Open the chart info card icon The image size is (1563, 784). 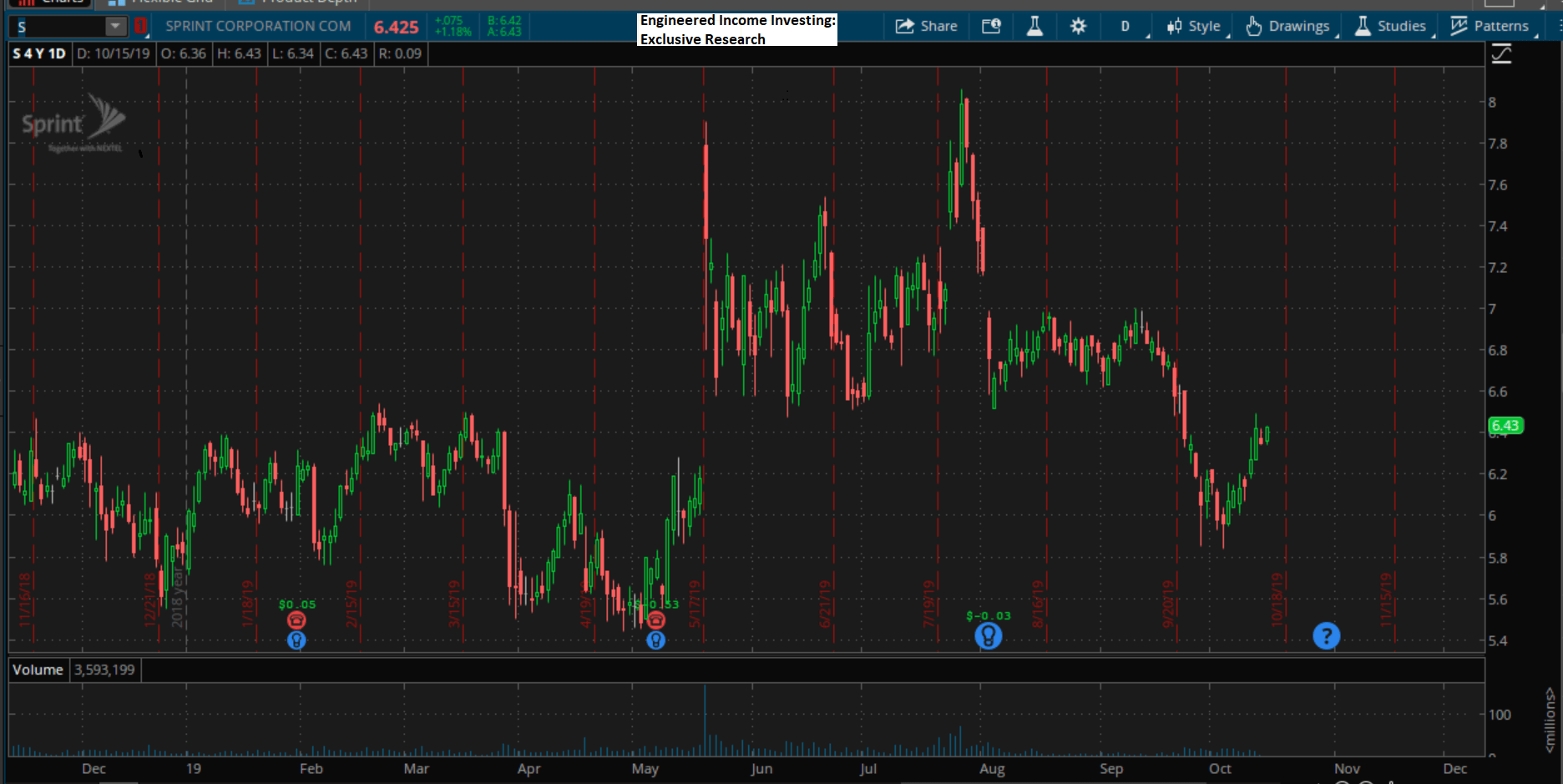(991, 26)
